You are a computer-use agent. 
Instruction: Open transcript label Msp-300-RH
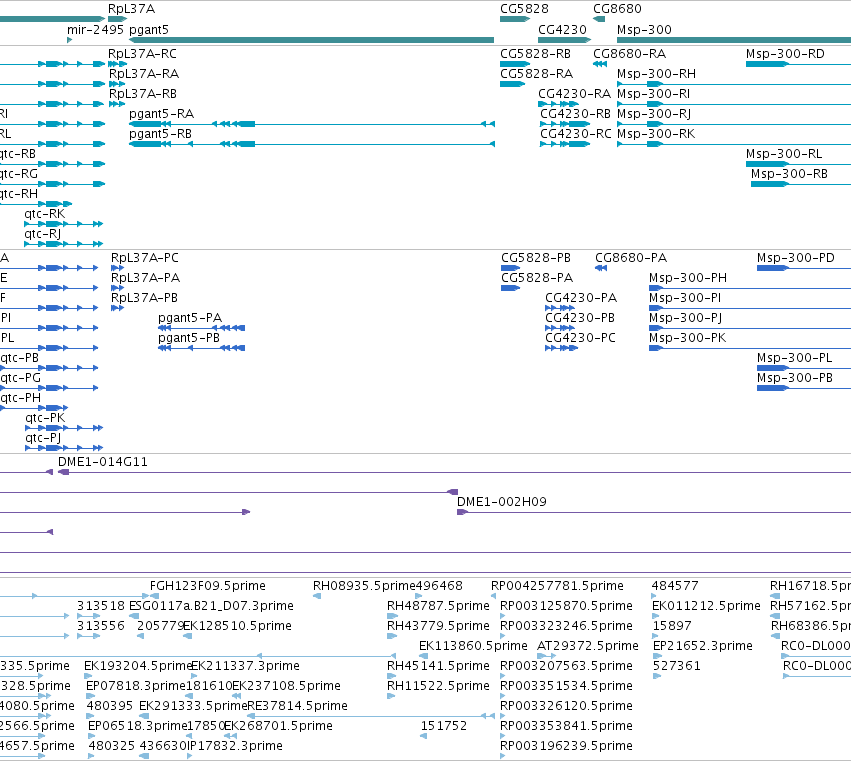coord(657,74)
